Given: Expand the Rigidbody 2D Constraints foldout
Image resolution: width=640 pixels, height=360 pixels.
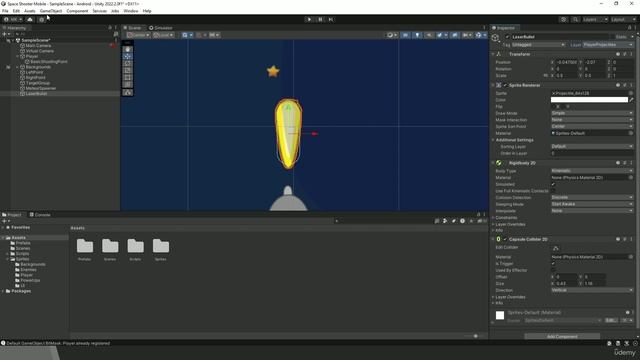Looking at the screenshot, I should click(494, 218).
